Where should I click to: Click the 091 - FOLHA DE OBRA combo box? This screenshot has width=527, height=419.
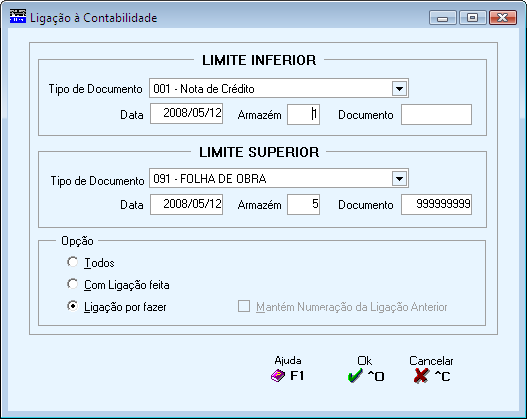[x=279, y=178]
